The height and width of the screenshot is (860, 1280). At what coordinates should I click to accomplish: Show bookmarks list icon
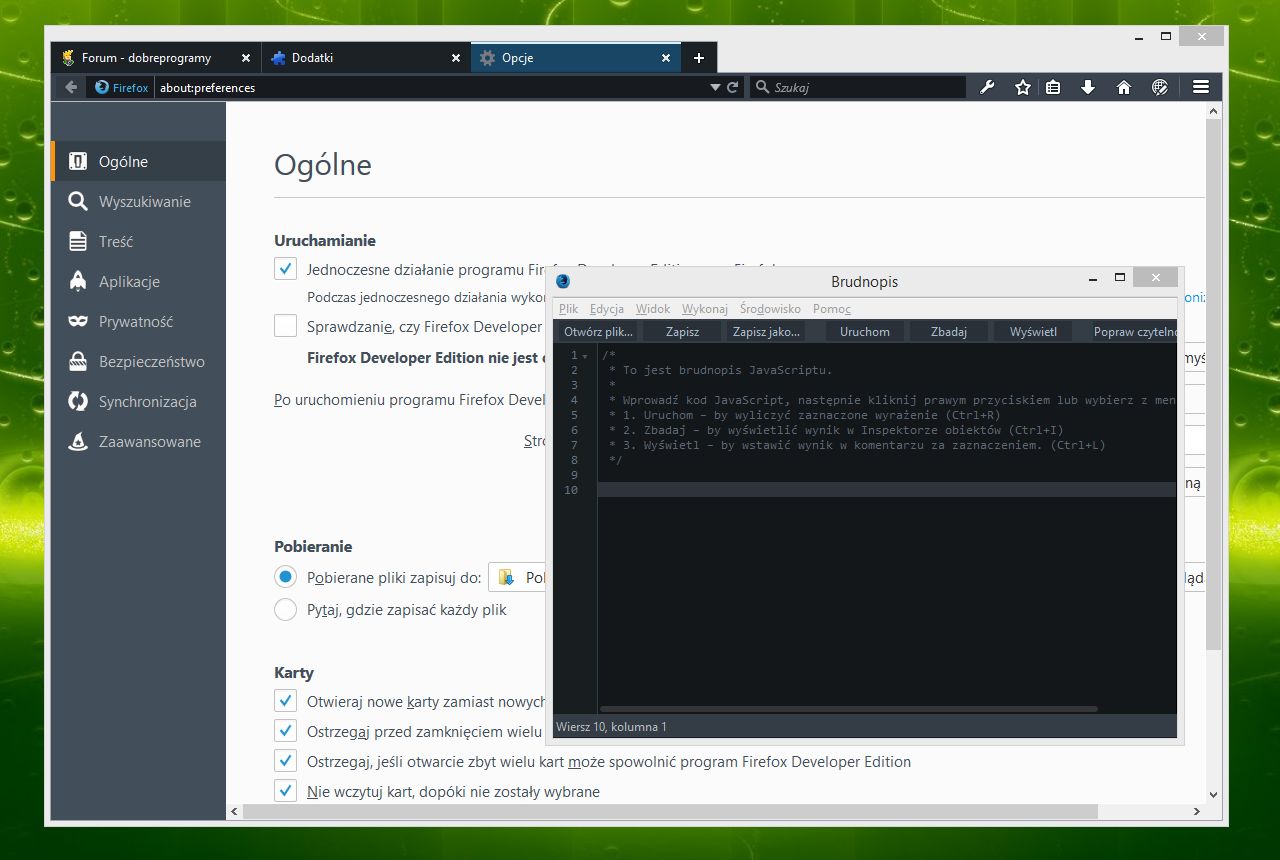click(1053, 88)
